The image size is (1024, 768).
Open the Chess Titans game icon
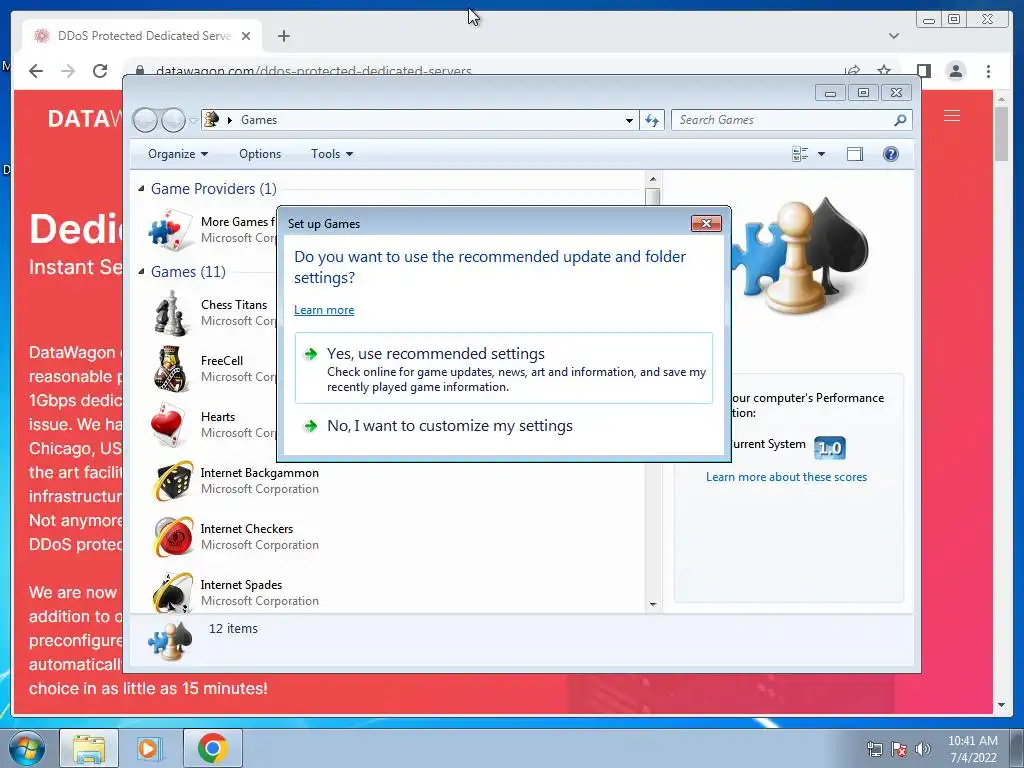coord(172,313)
